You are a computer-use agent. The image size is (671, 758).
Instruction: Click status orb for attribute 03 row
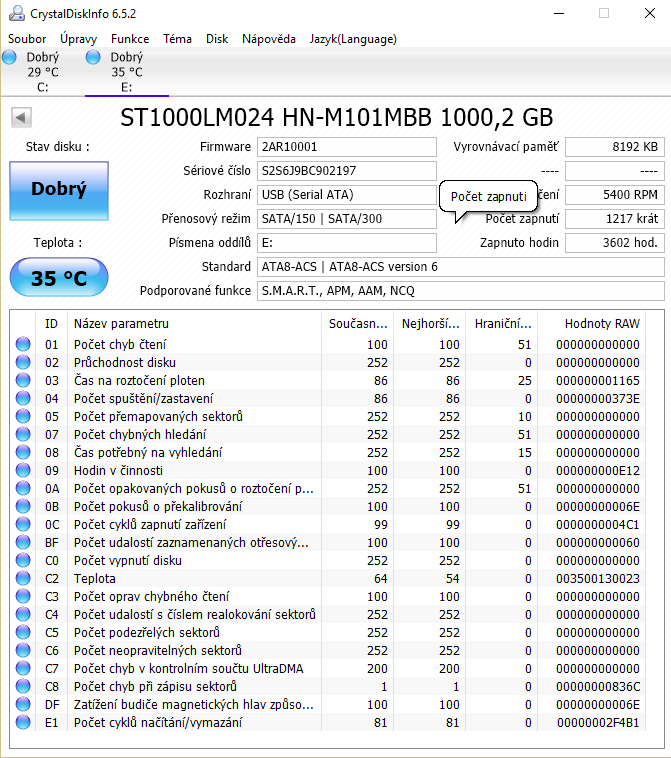pyautogui.click(x=23, y=380)
